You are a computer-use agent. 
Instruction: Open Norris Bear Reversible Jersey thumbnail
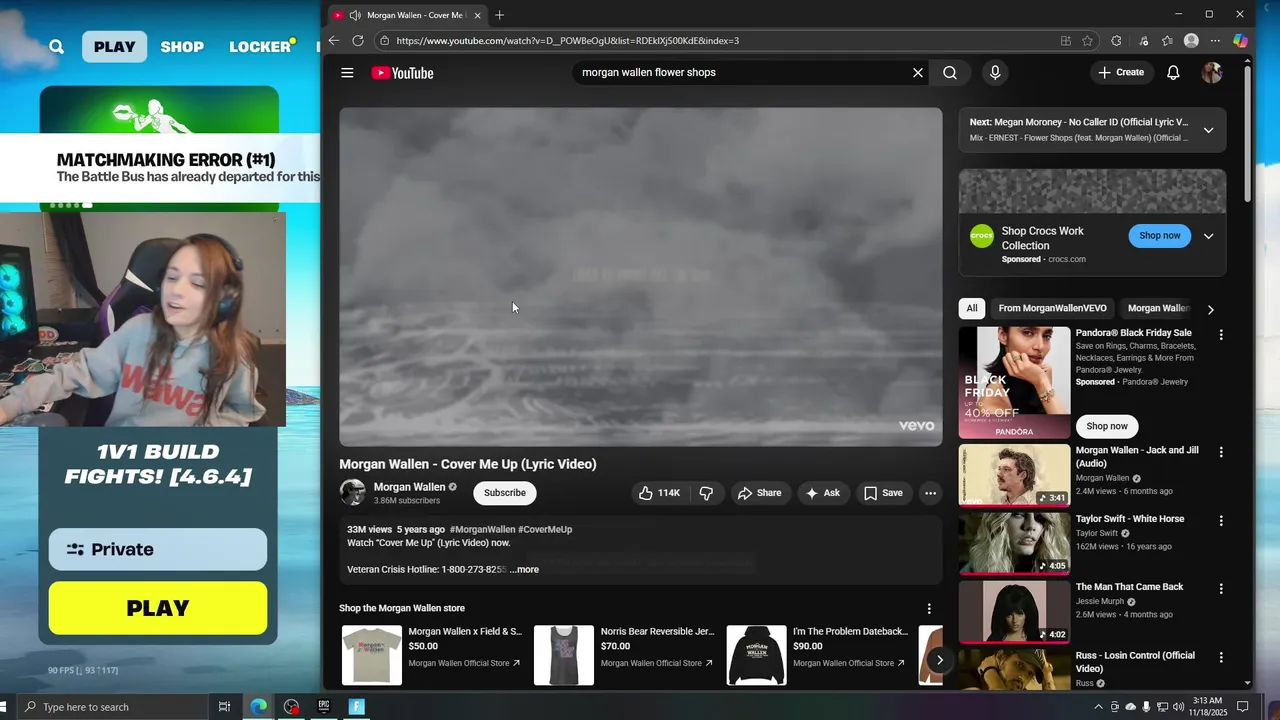564,655
